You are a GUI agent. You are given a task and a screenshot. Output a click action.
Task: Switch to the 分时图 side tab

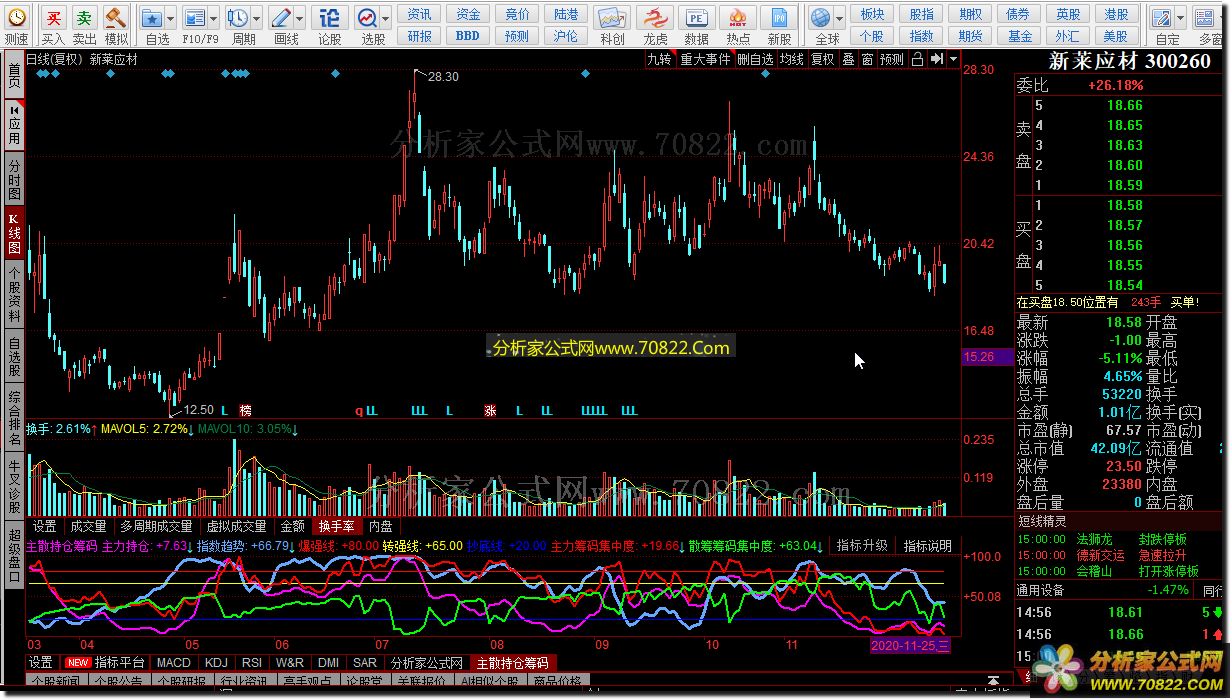pyautogui.click(x=14, y=180)
